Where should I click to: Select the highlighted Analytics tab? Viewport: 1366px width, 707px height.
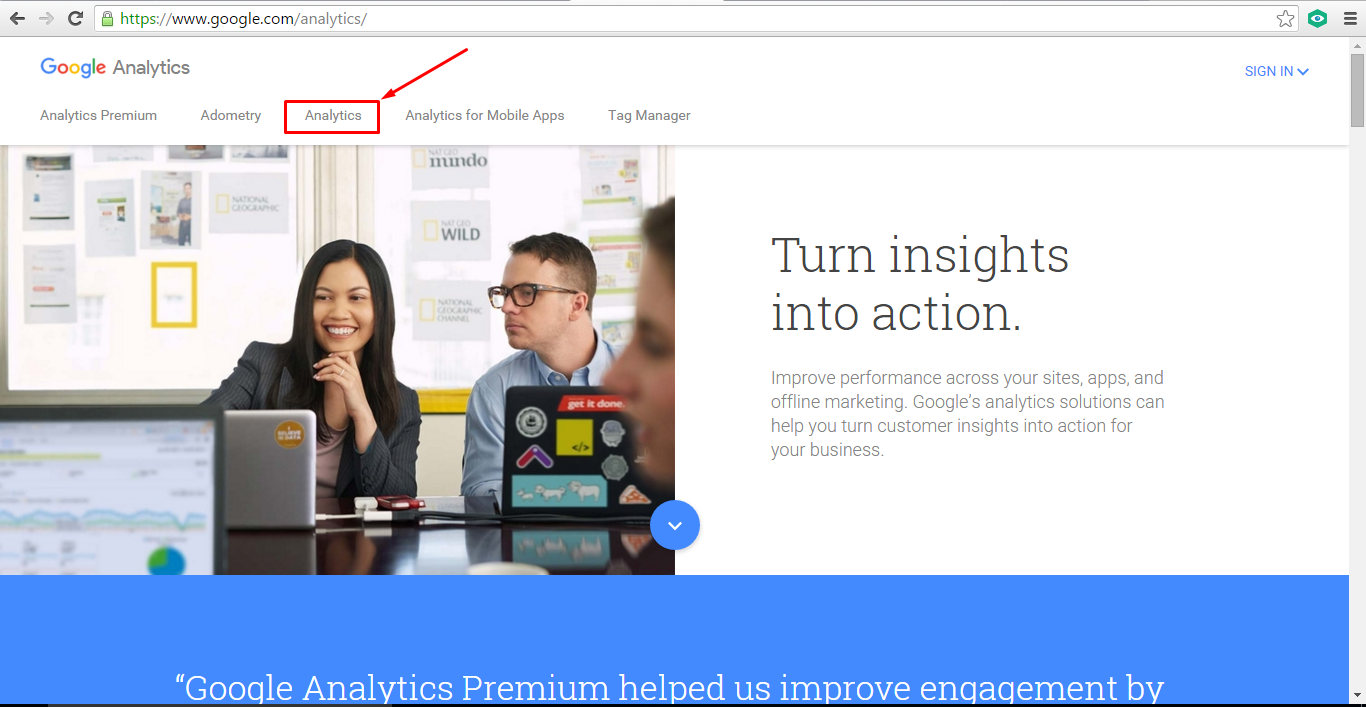pos(333,116)
